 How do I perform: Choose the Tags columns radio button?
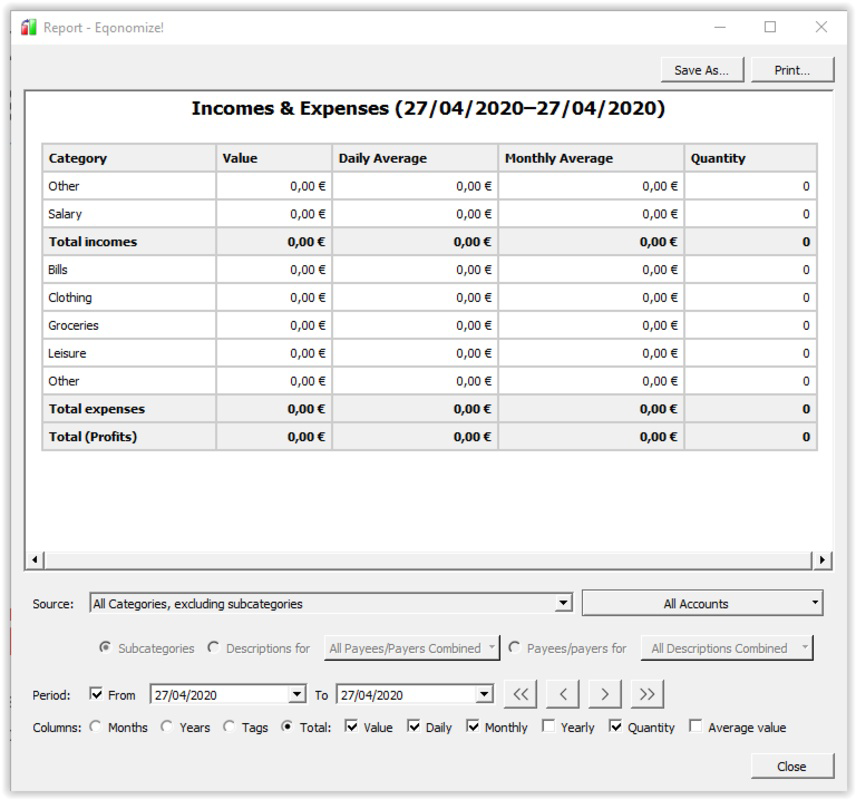point(229,727)
